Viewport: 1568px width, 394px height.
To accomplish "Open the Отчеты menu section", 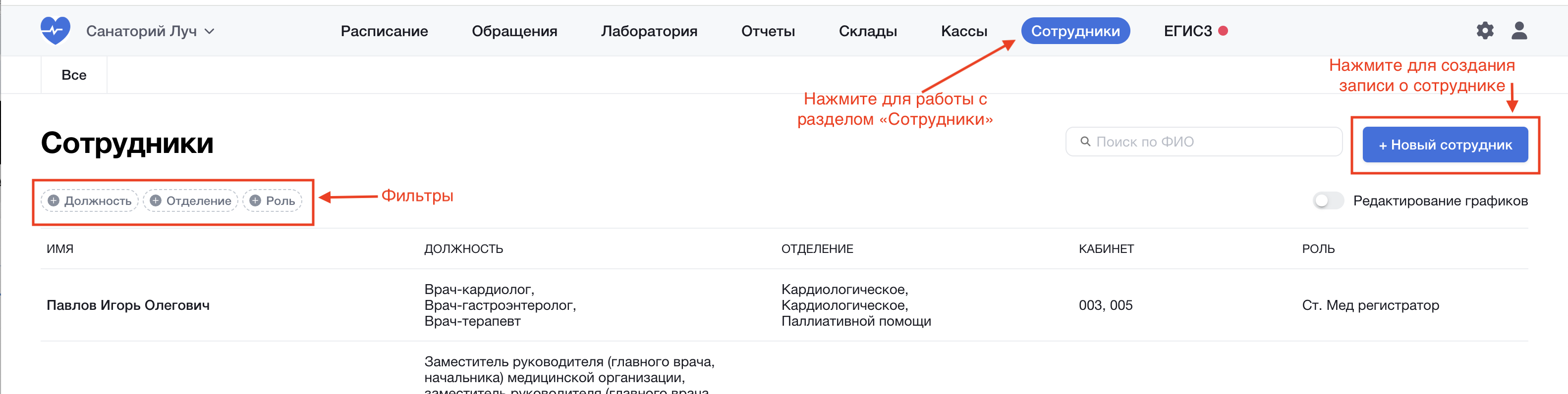I will 768,31.
